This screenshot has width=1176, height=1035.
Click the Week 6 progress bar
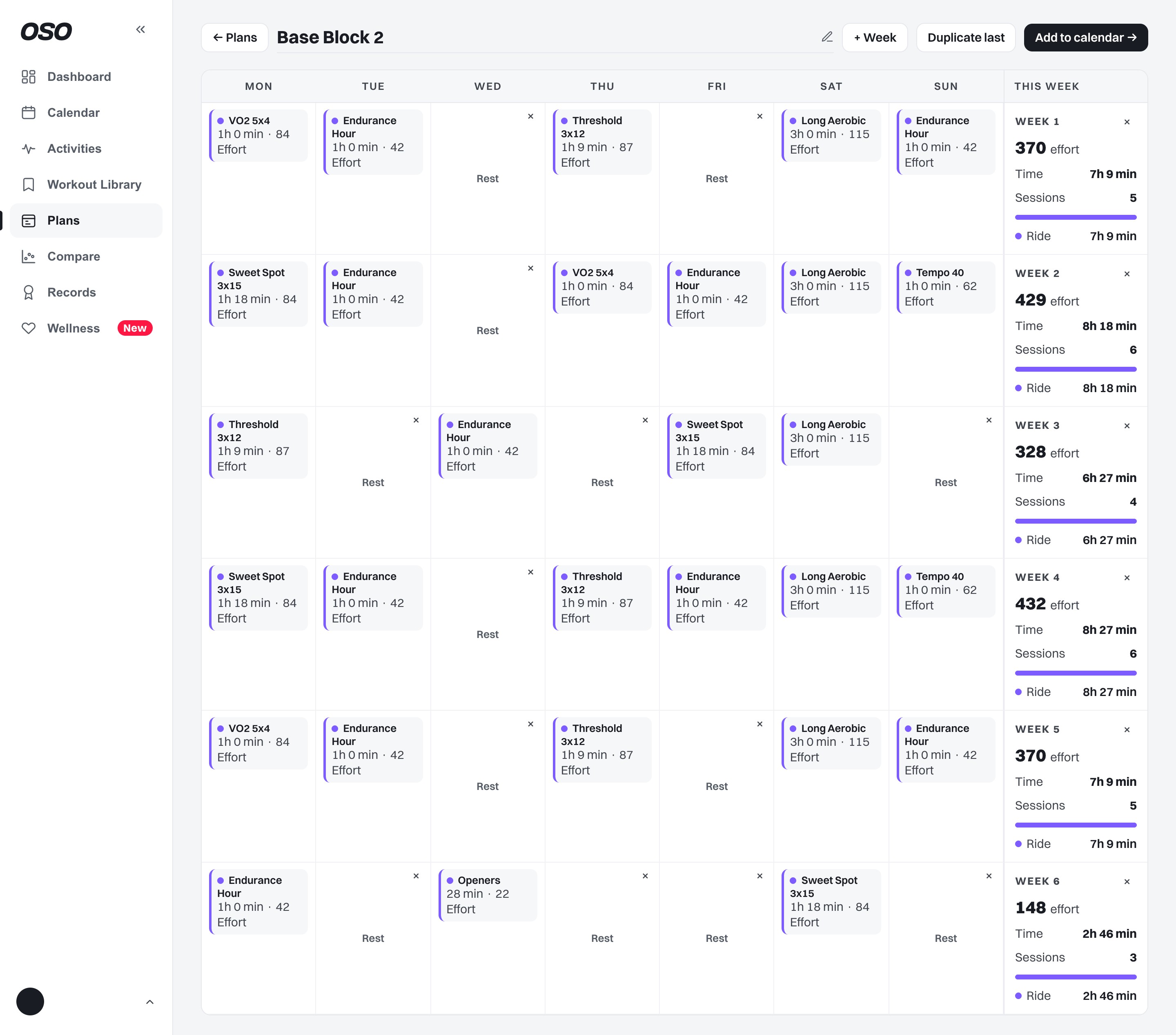(x=1075, y=977)
